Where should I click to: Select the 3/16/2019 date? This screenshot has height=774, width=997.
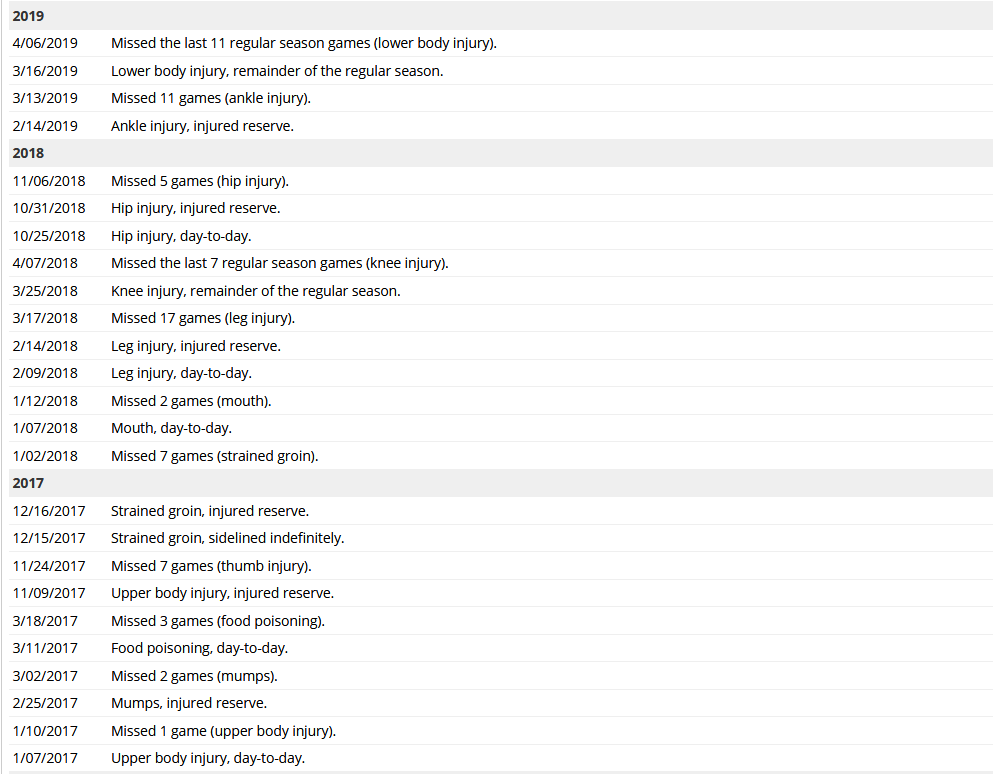pyautogui.click(x=45, y=71)
